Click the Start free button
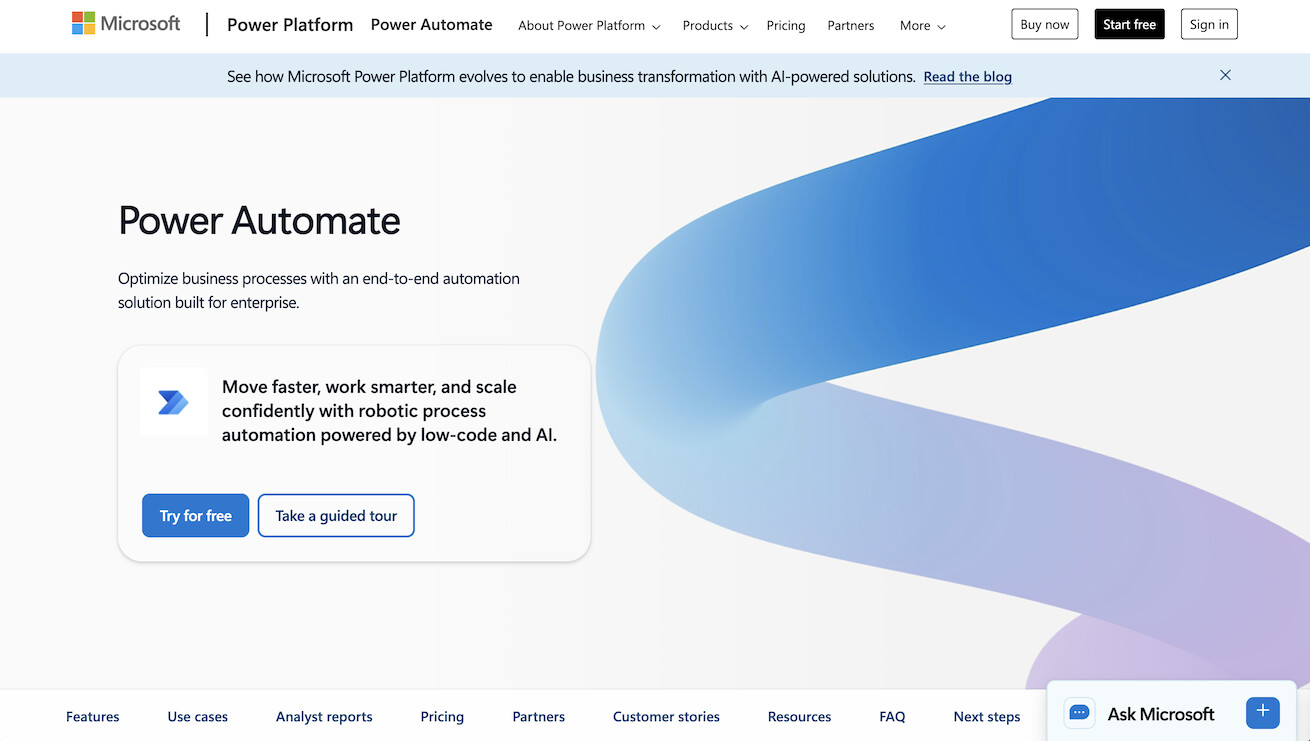Viewport: 1310px width, 741px height. (1129, 23)
